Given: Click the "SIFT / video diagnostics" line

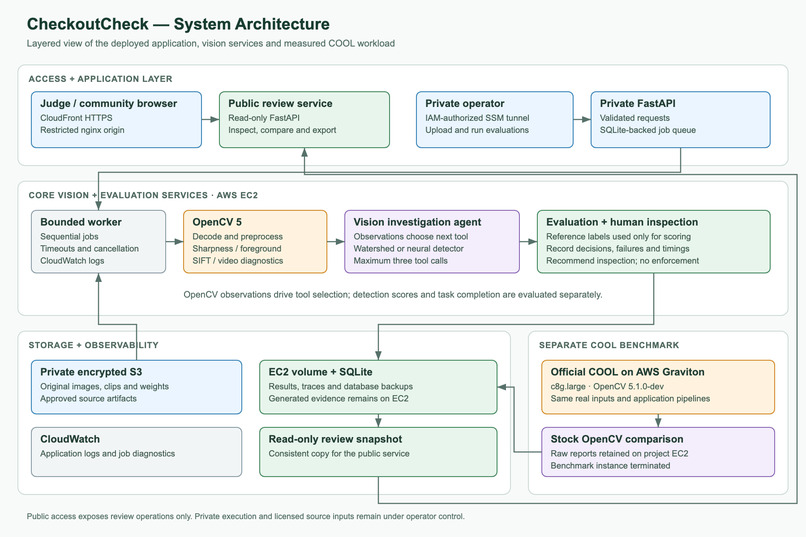Looking at the screenshot, I should pos(237,261).
